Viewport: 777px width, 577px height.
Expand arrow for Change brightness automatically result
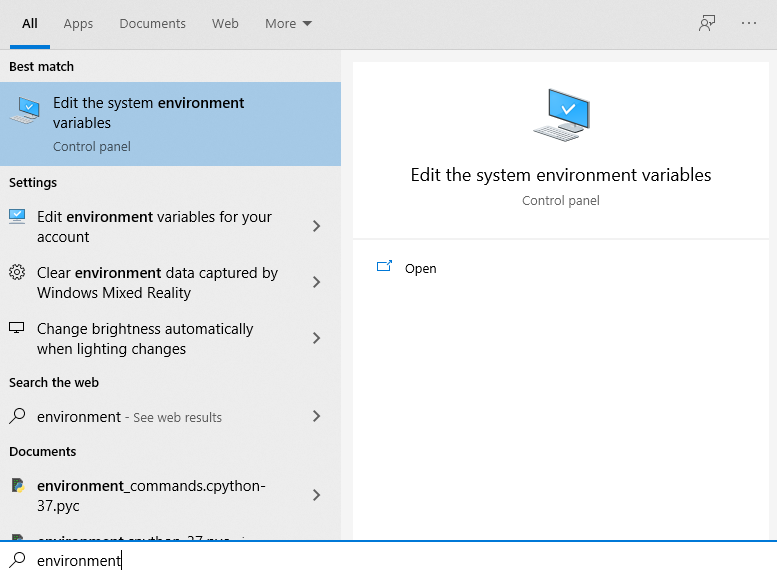pos(317,339)
